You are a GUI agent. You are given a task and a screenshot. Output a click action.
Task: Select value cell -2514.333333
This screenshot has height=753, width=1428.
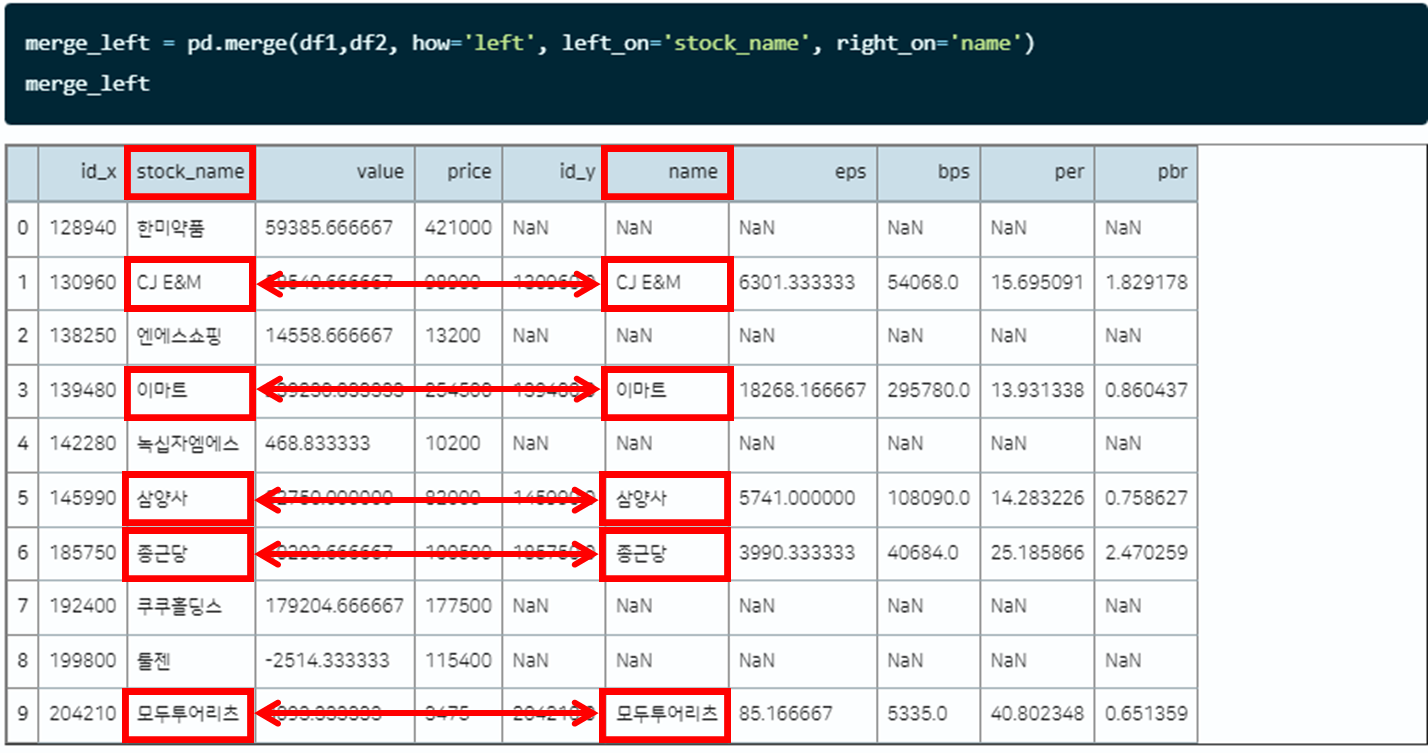(x=335, y=660)
